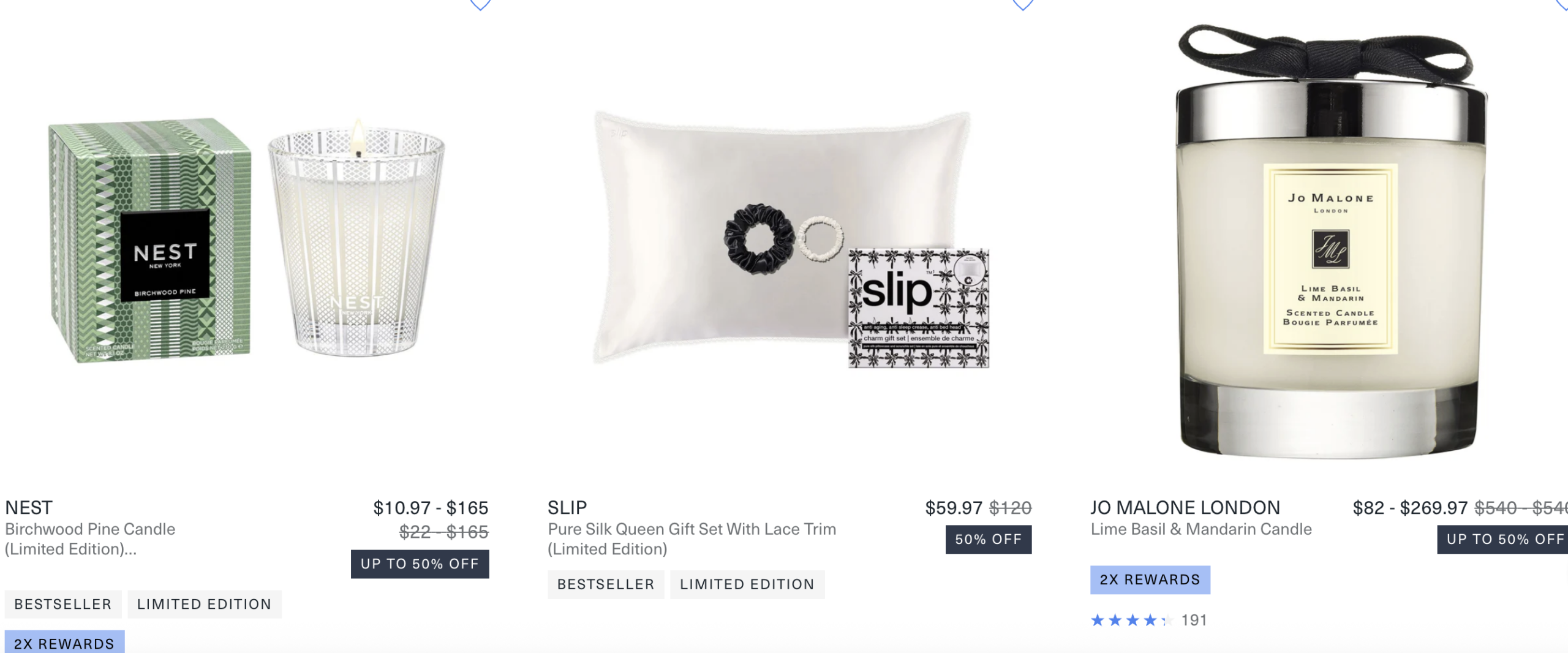Click the Slip LIMITED EDITION tag
Screen dimensions: 1568x653
tap(747, 584)
